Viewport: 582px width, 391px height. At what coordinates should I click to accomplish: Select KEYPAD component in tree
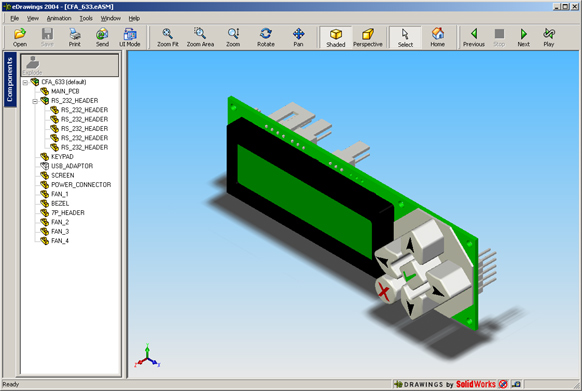62,157
